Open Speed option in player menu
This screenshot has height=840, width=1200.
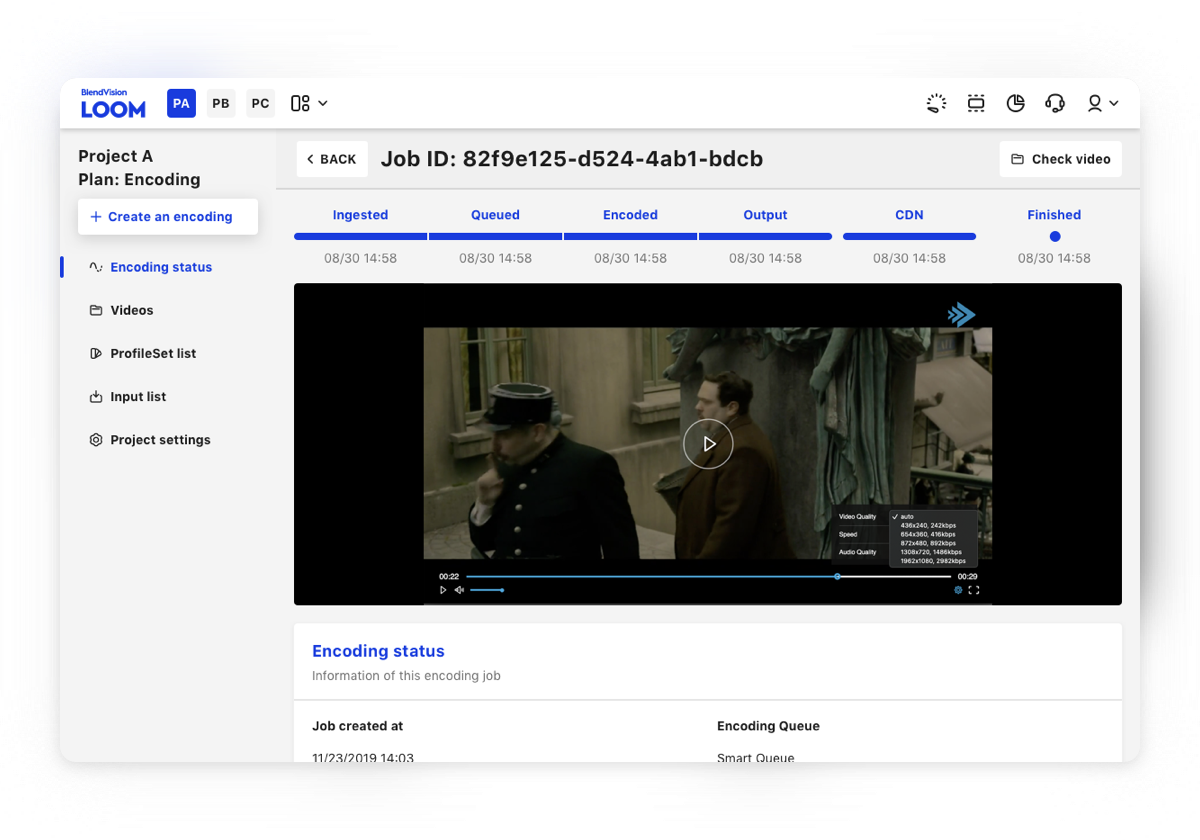(x=848, y=535)
